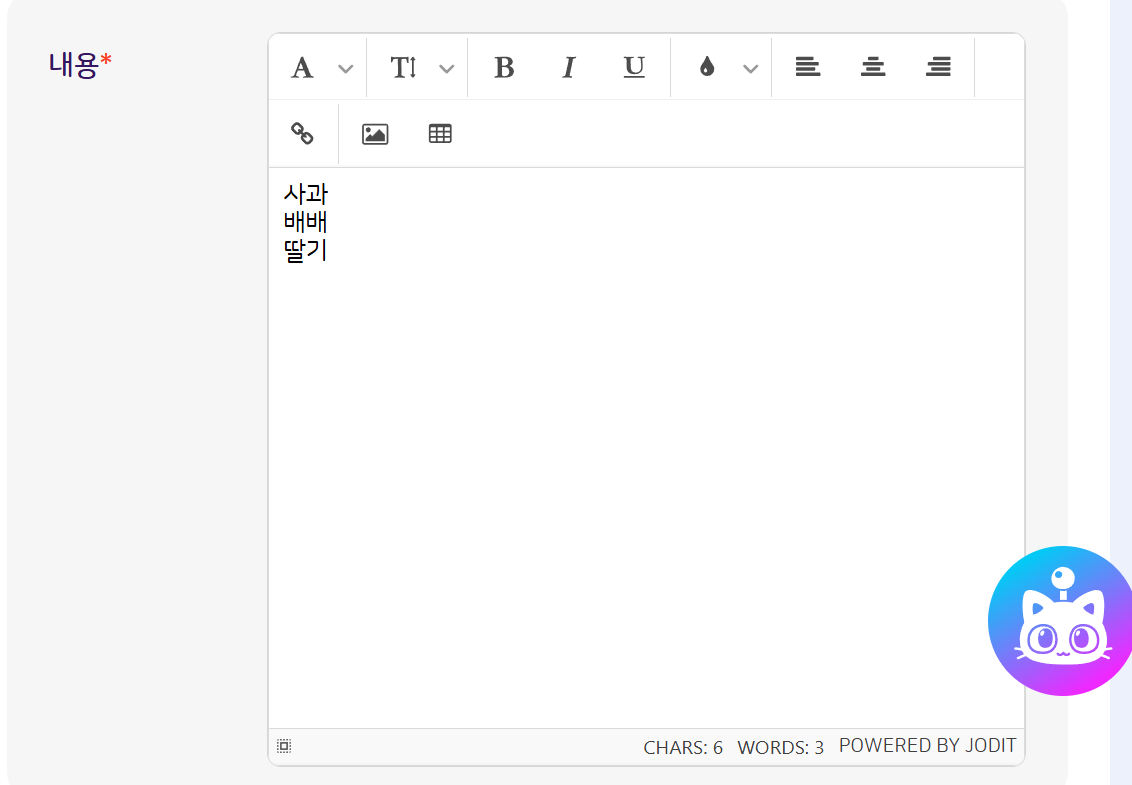Insert an image using the picture icon
Viewport: 1132px width, 785px height.
tap(375, 134)
